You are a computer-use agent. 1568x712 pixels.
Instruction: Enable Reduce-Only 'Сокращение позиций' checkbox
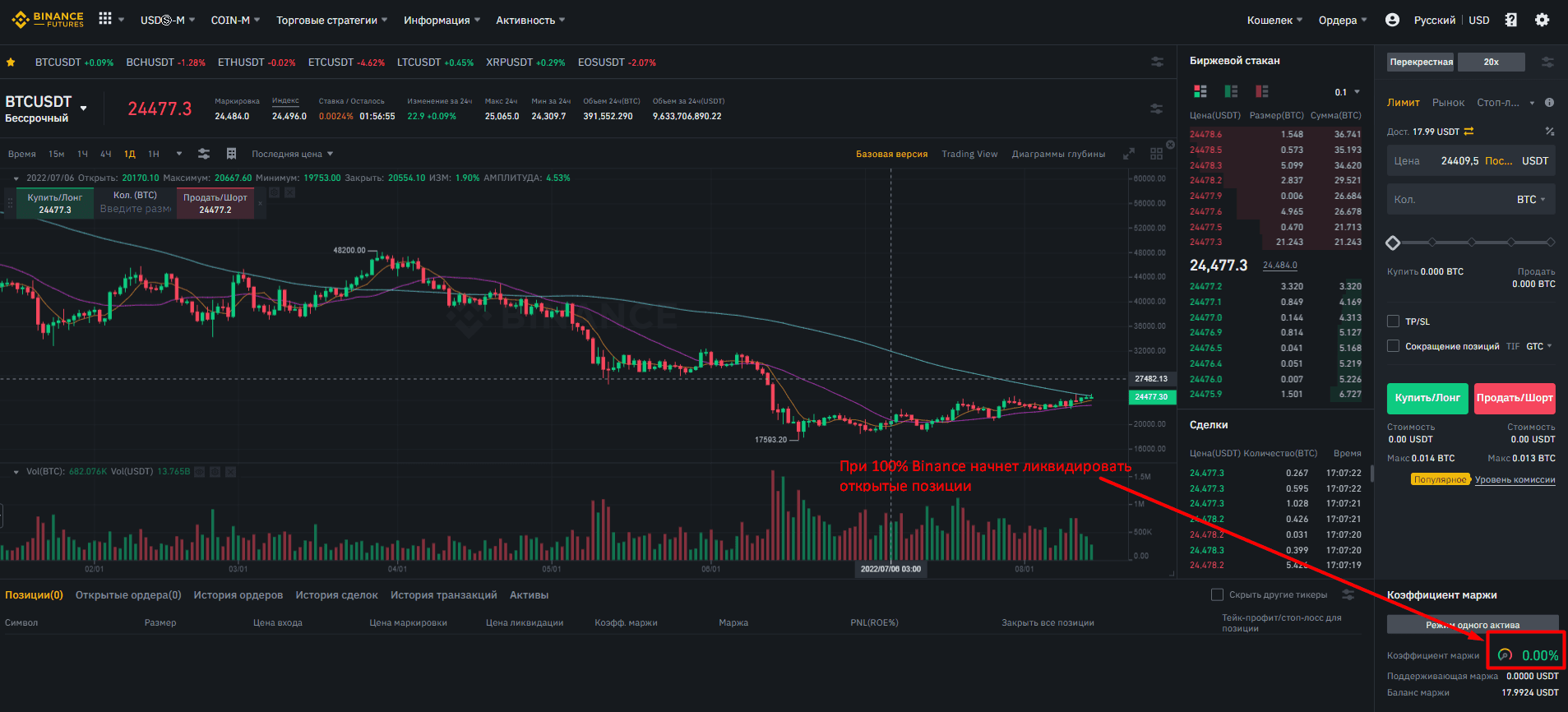(1393, 346)
